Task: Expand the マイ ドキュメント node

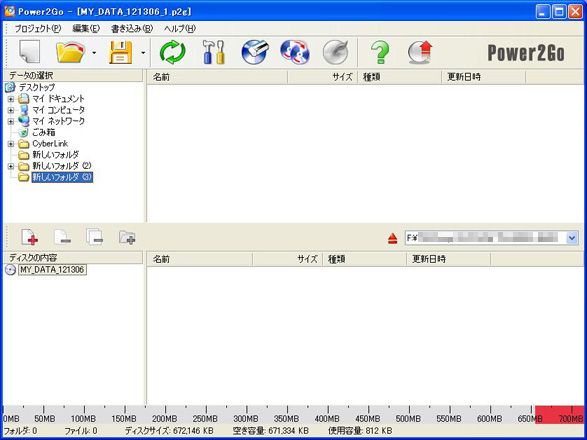Action: 11,99
